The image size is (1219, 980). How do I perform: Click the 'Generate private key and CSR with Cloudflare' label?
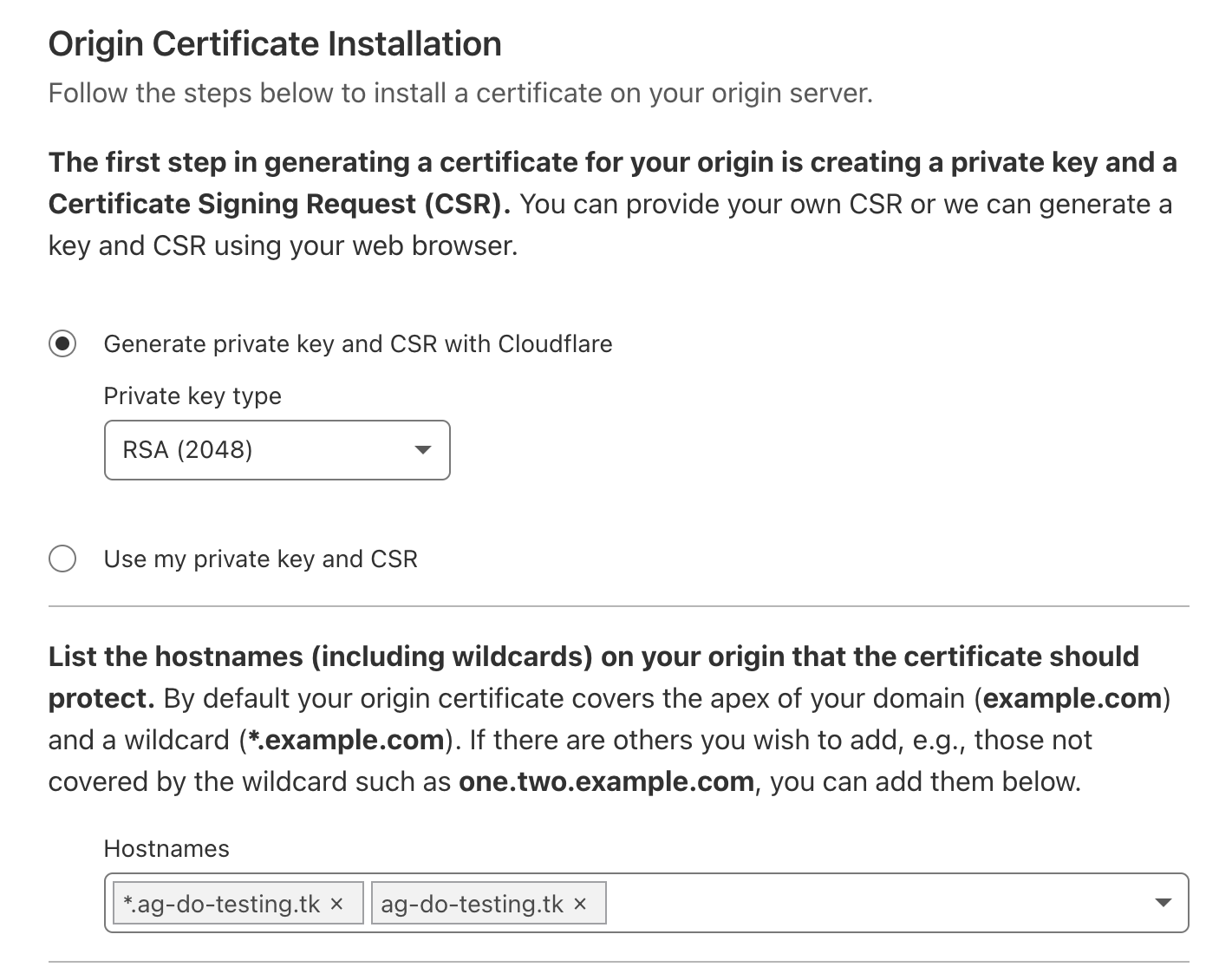(358, 344)
